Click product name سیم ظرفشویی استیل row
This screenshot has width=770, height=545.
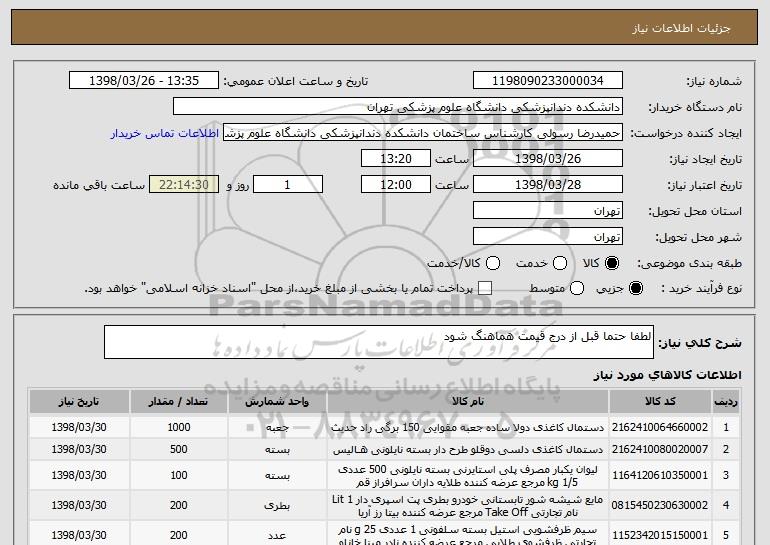[468, 535]
